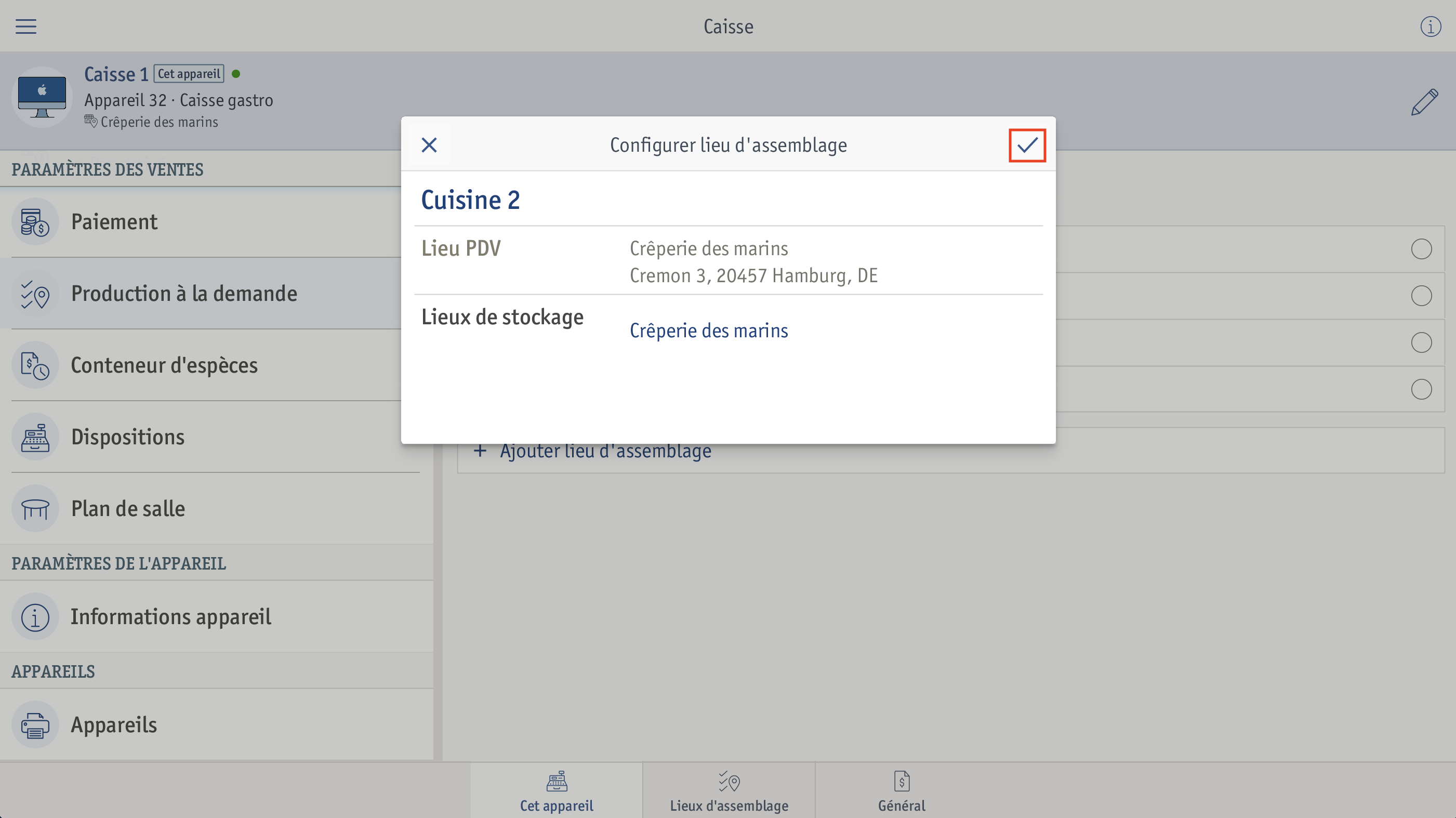Click the Plan de salle table icon

coord(35,509)
